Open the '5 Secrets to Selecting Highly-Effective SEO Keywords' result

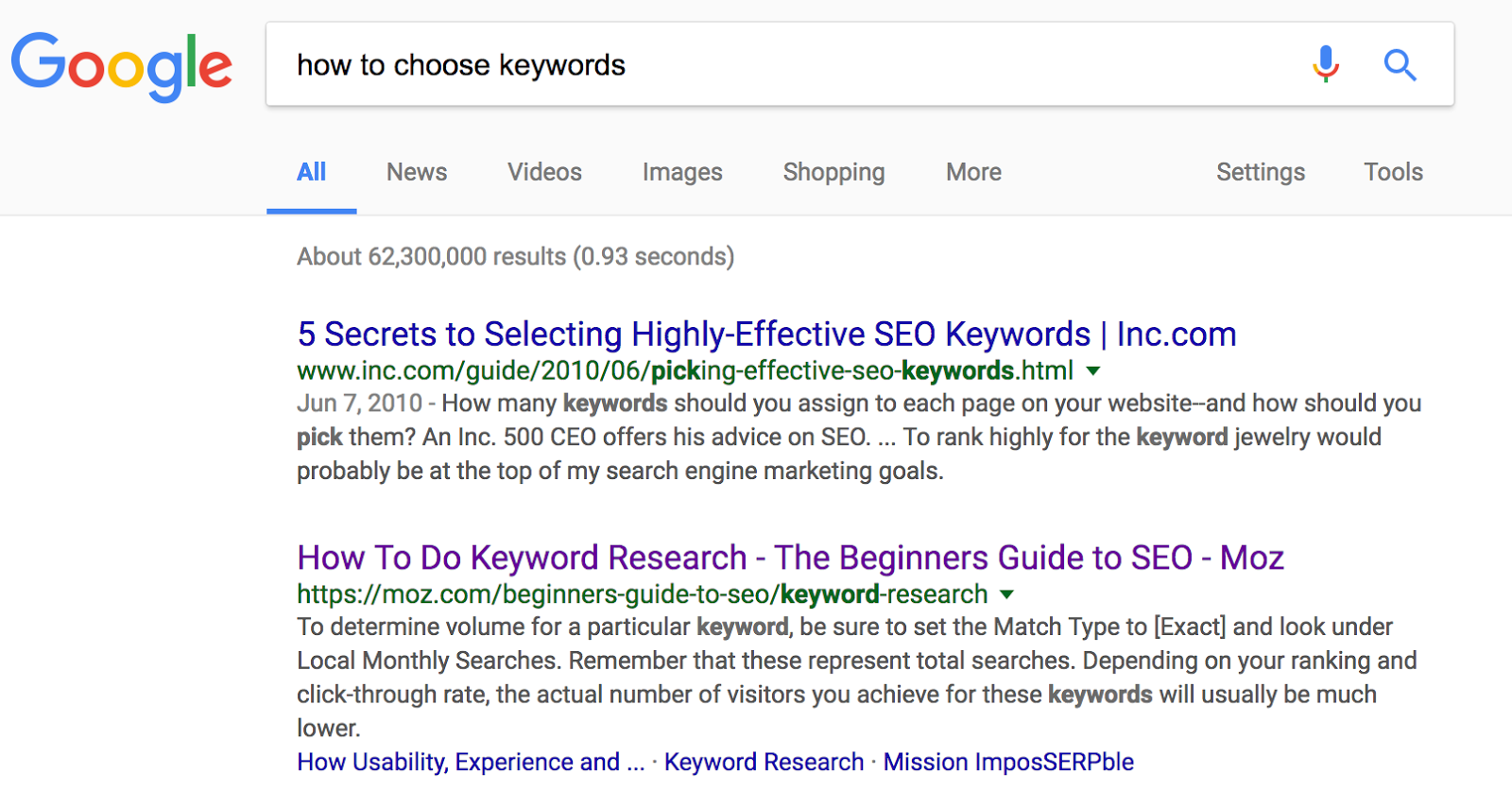[x=766, y=335]
